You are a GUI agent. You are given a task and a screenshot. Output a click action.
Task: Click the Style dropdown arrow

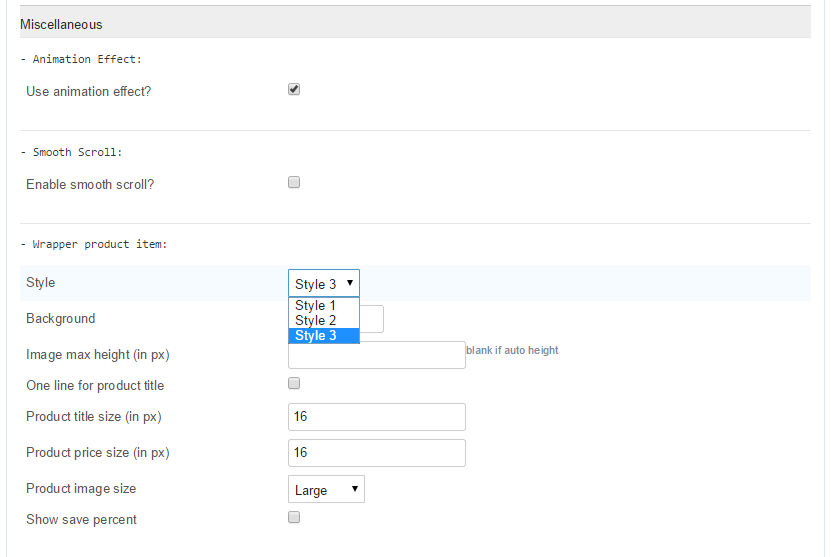pos(350,283)
